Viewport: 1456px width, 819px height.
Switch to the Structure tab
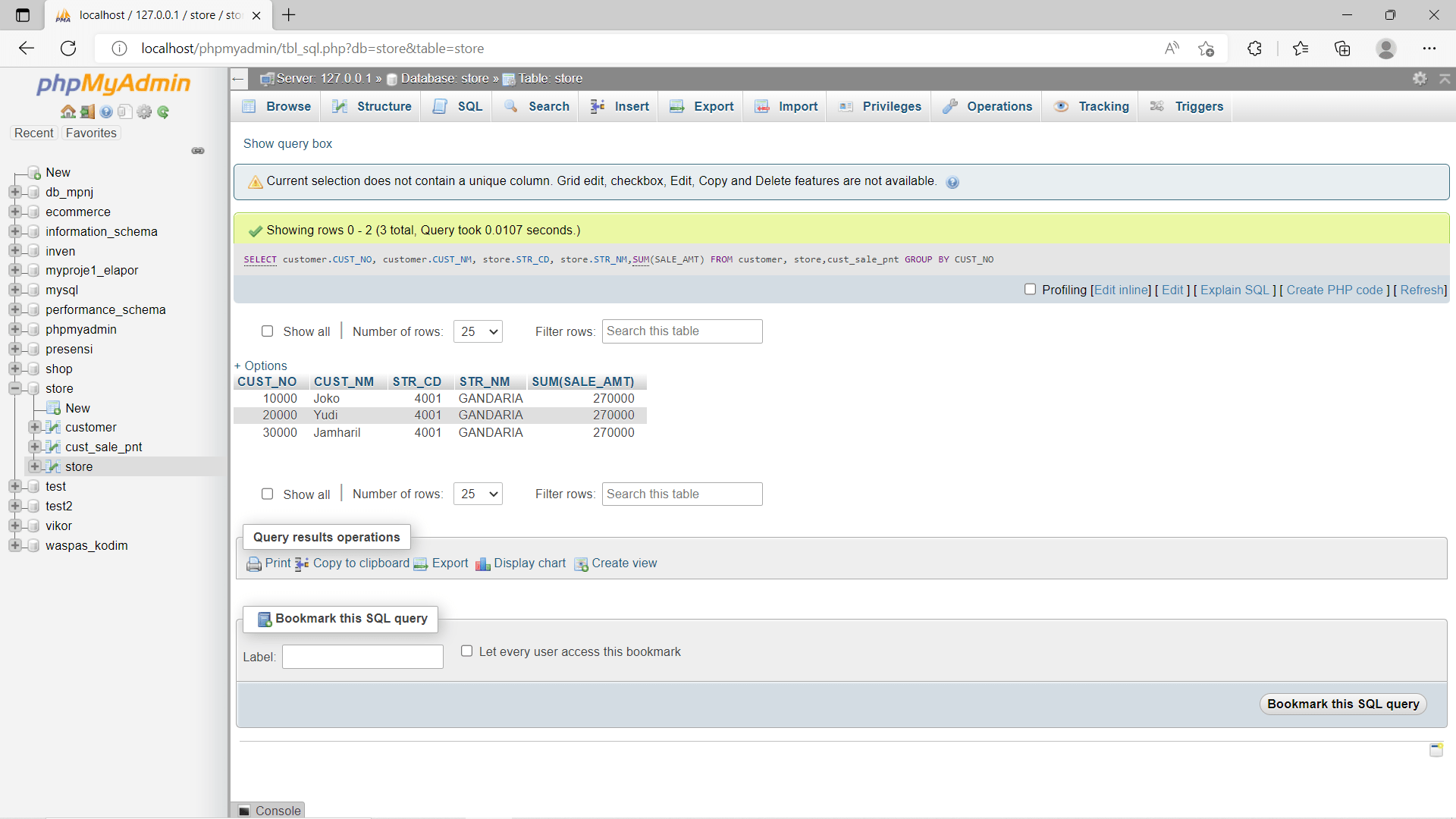tap(372, 106)
